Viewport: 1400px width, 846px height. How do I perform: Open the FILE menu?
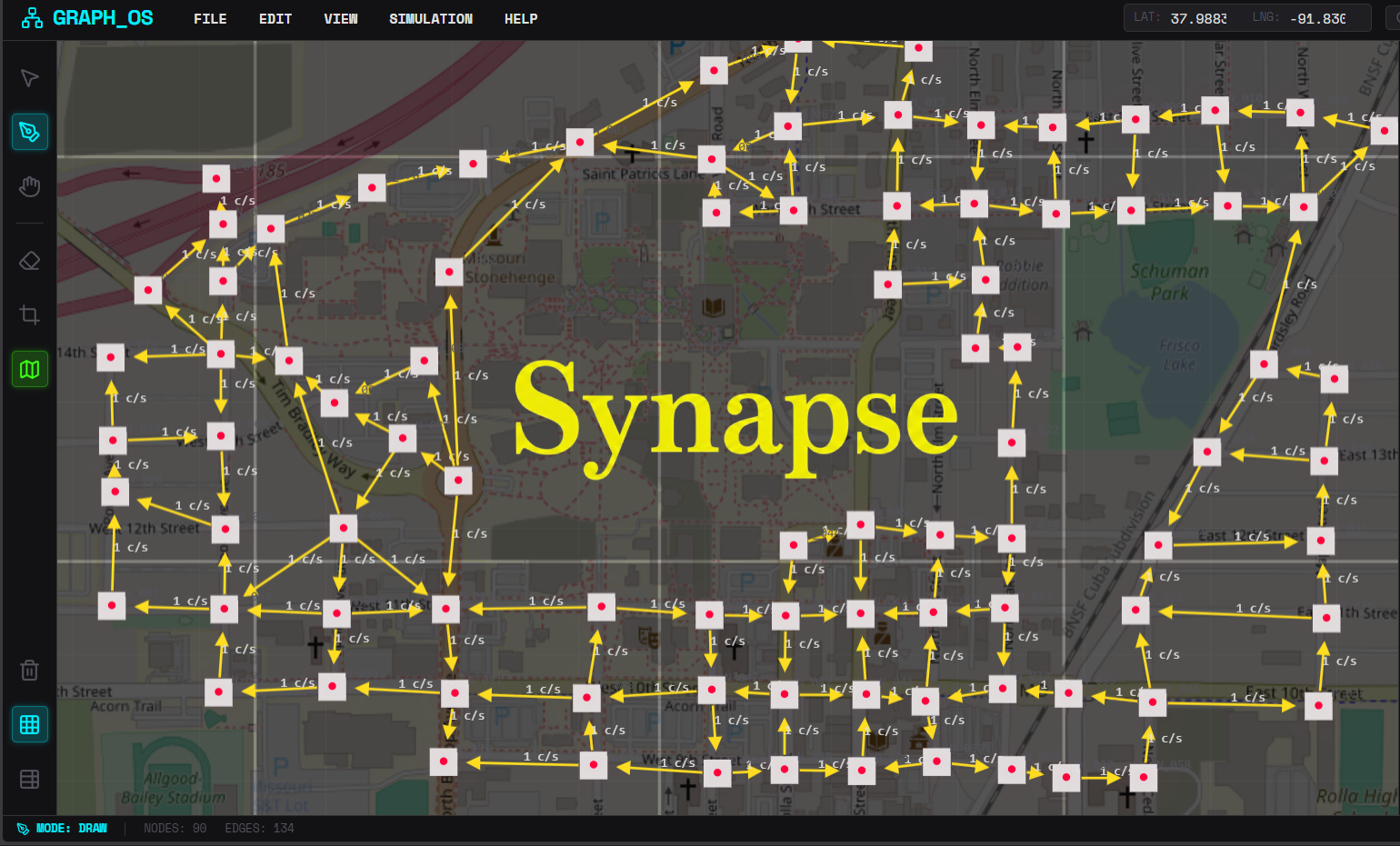click(210, 19)
